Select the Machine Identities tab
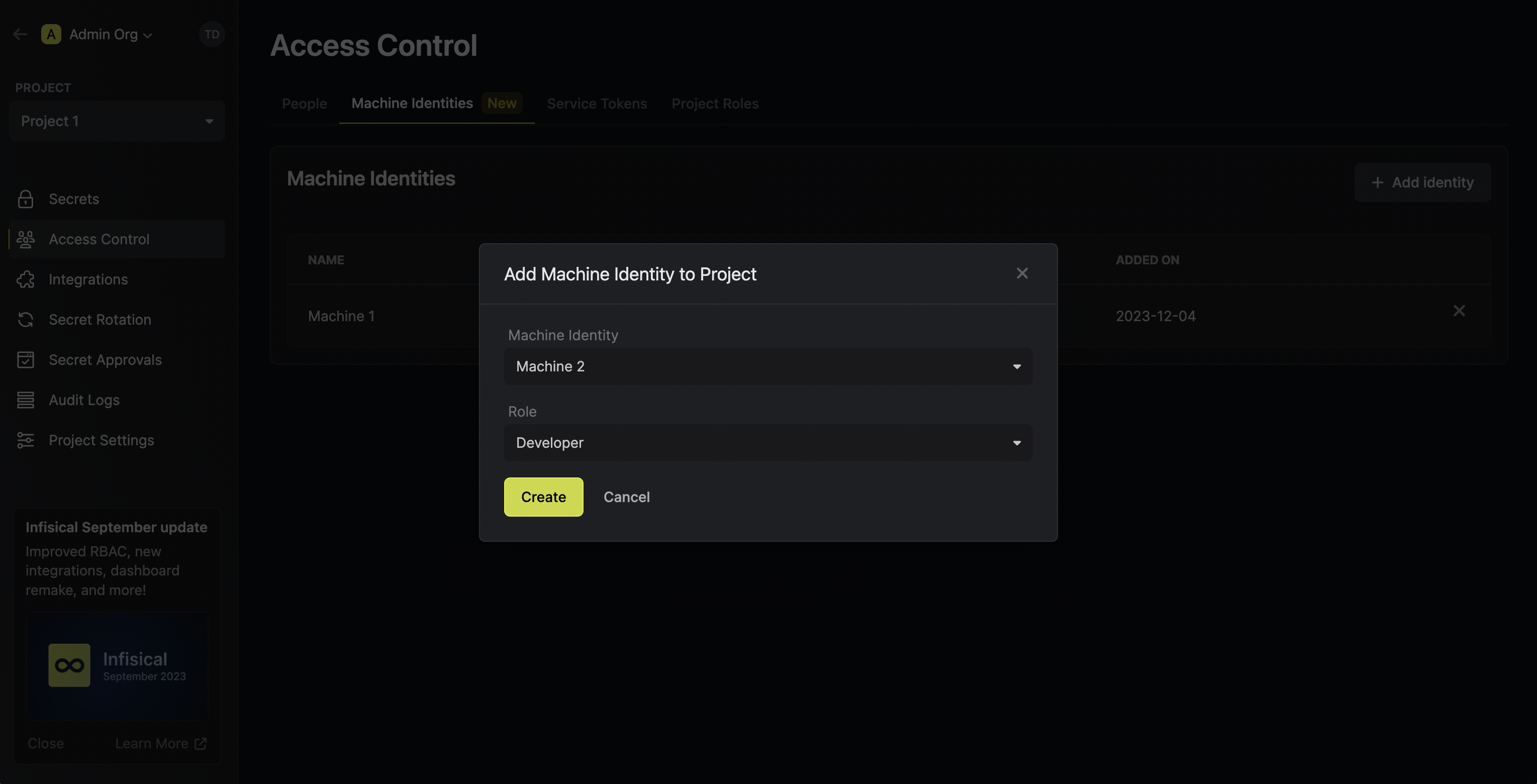Viewport: 1537px width, 784px height. 437,104
